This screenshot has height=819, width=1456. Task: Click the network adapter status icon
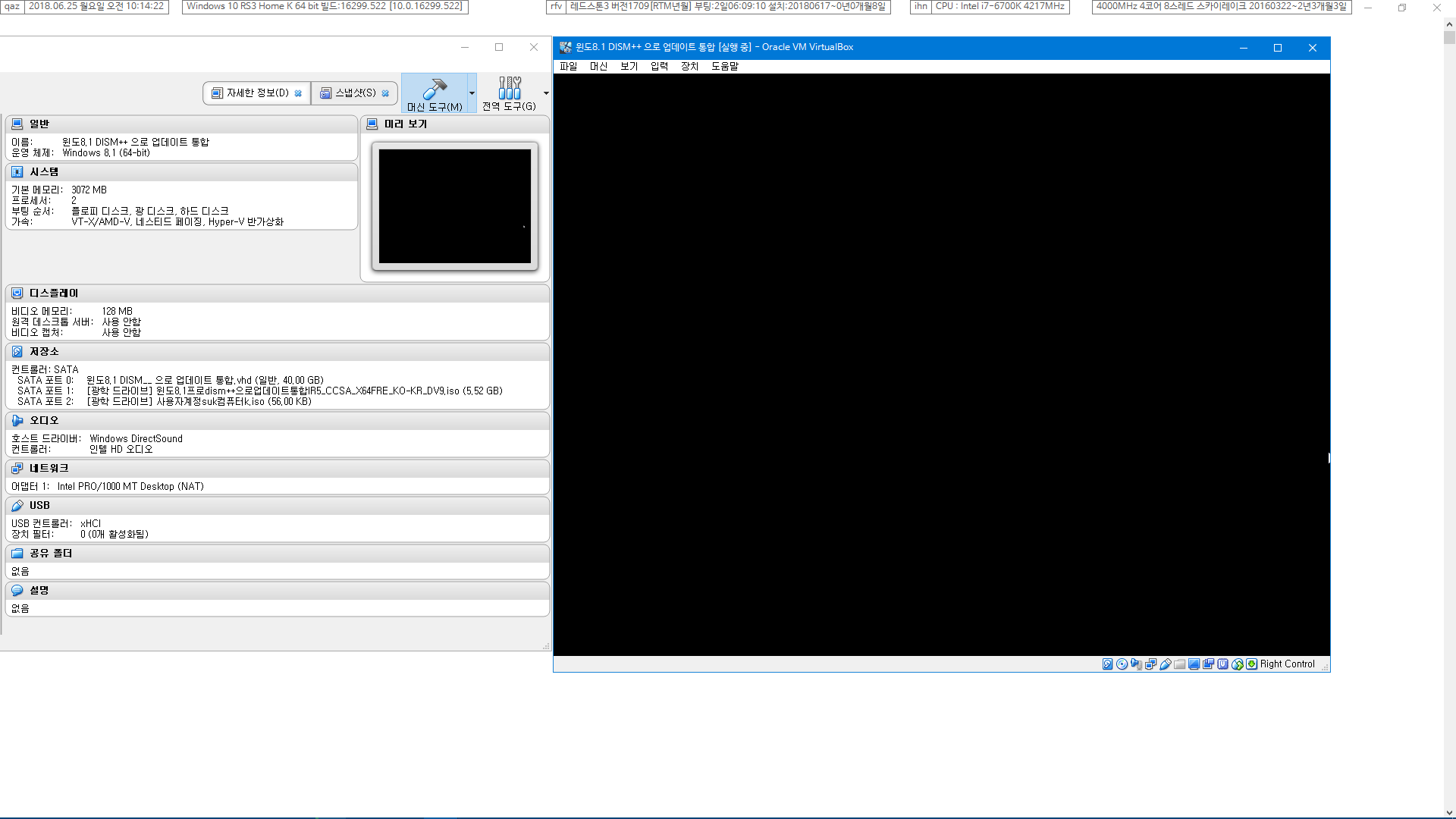point(1150,664)
